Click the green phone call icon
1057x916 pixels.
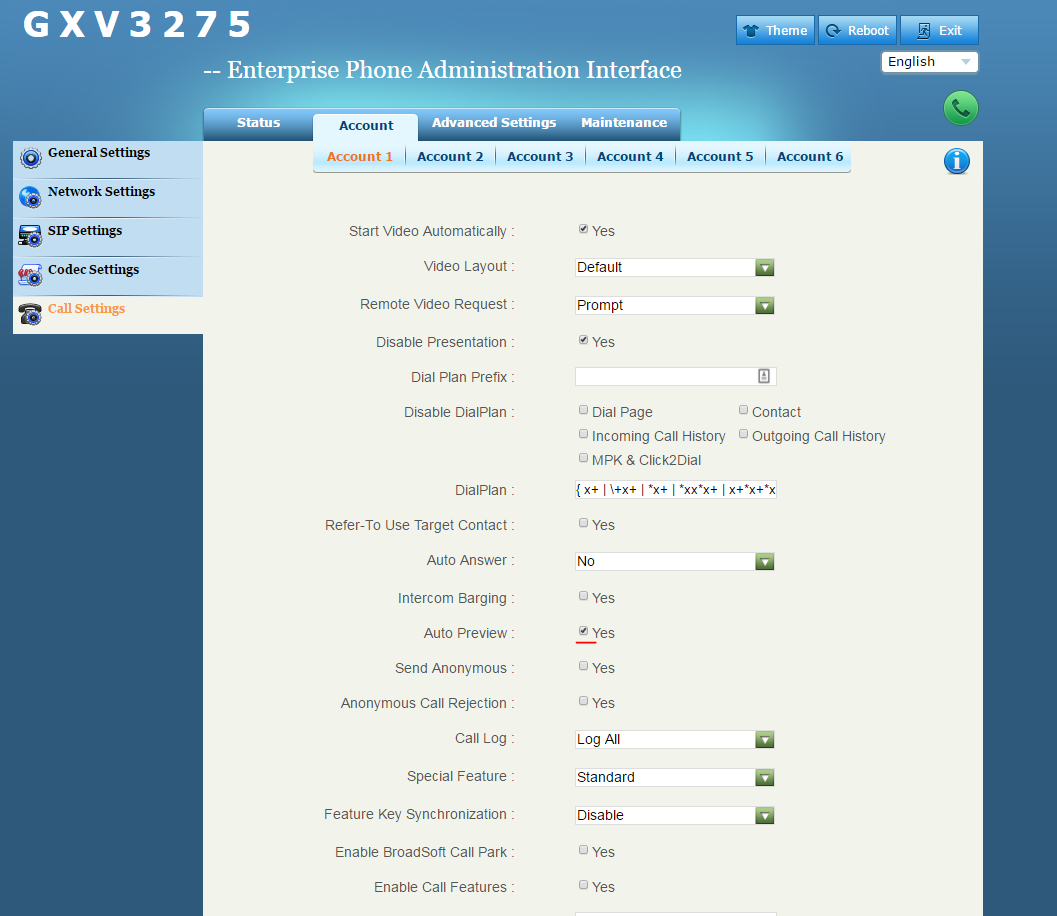click(960, 109)
